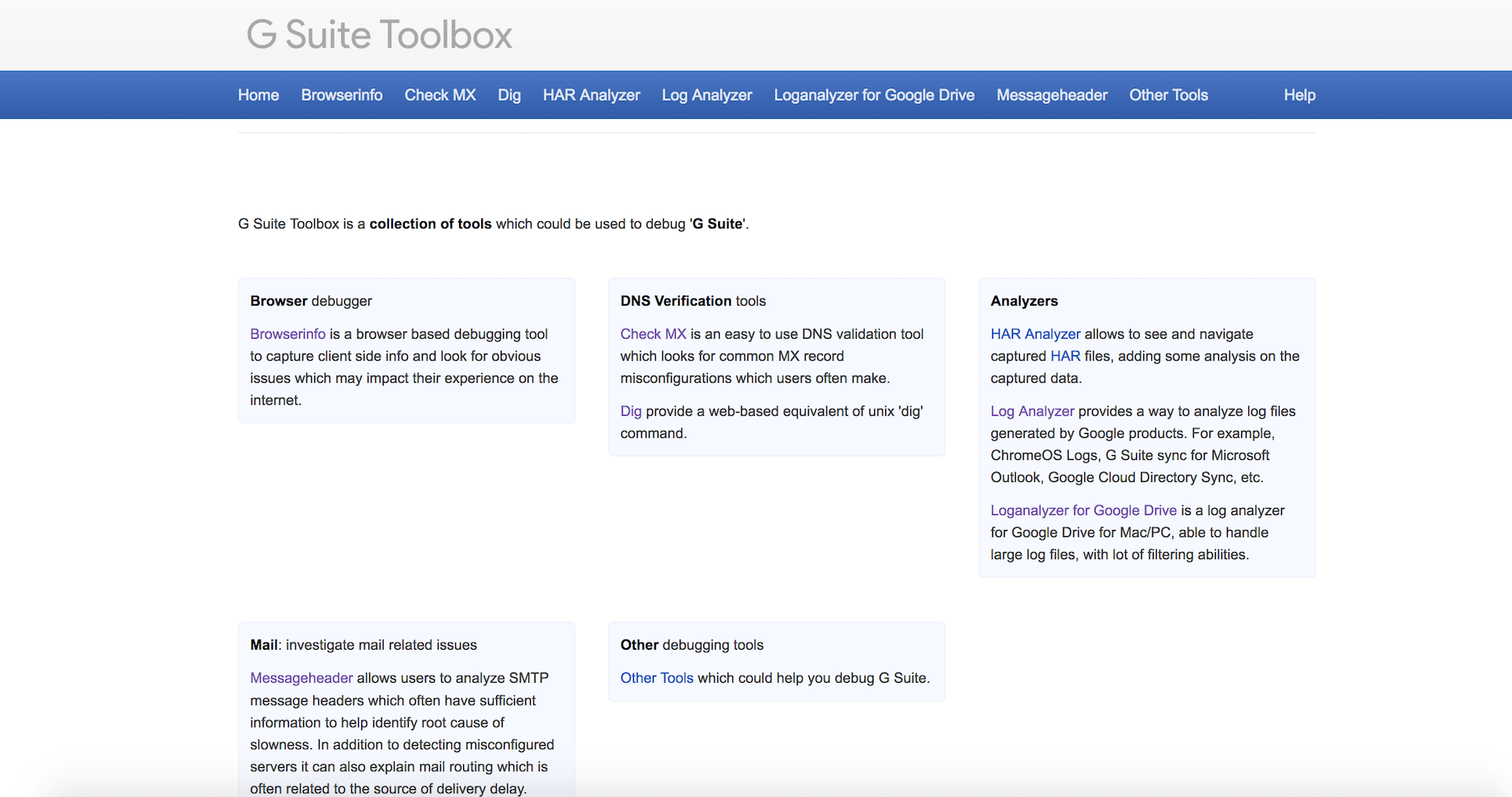Follow the Browserinfo link in Browser debugger card
The height and width of the screenshot is (797, 1512).
(x=287, y=334)
